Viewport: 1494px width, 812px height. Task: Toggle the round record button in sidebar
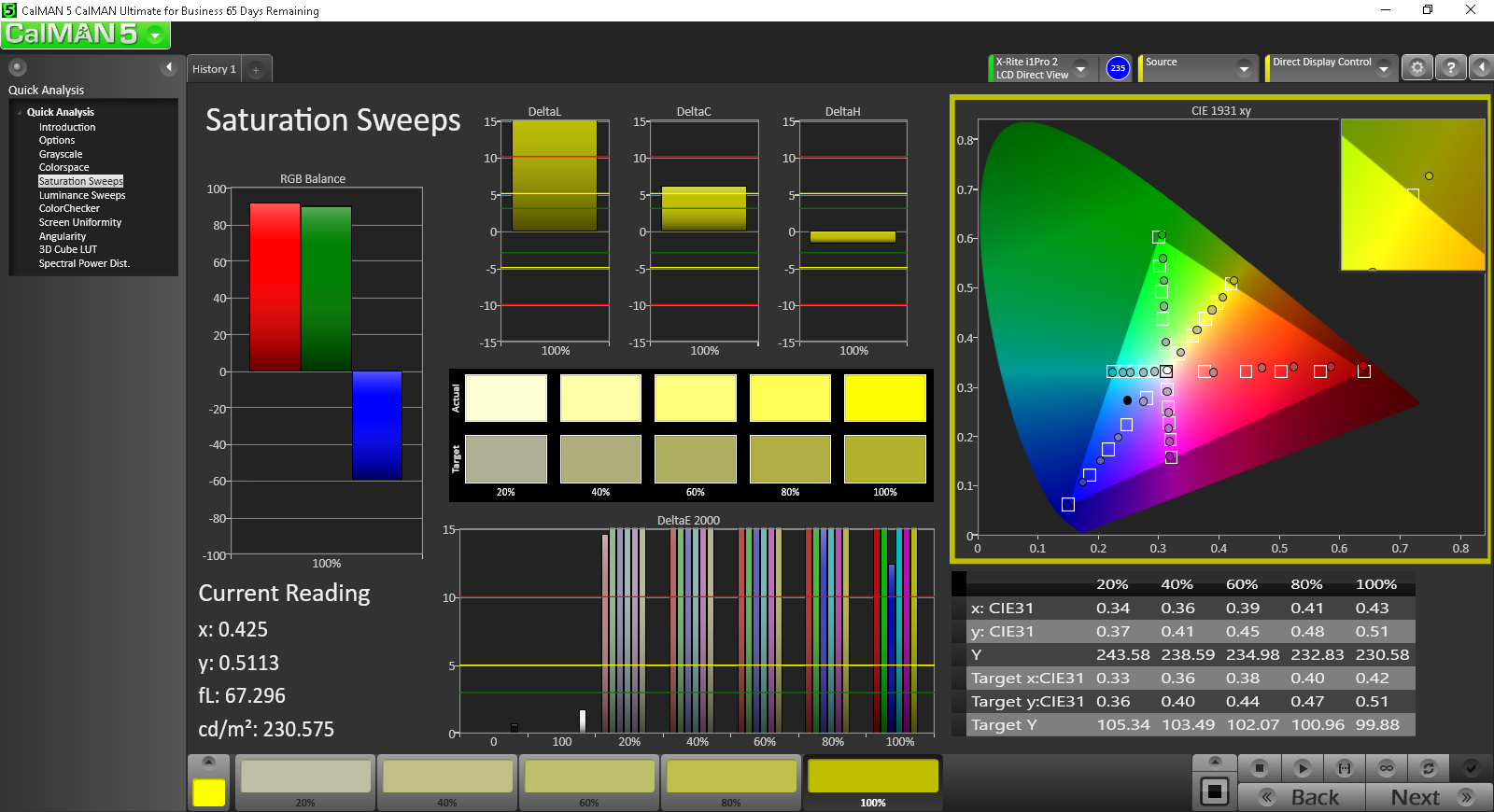pos(18,67)
